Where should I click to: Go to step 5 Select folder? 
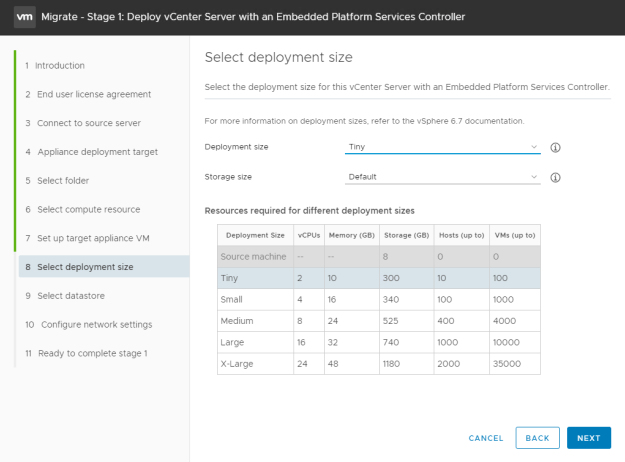57,181
